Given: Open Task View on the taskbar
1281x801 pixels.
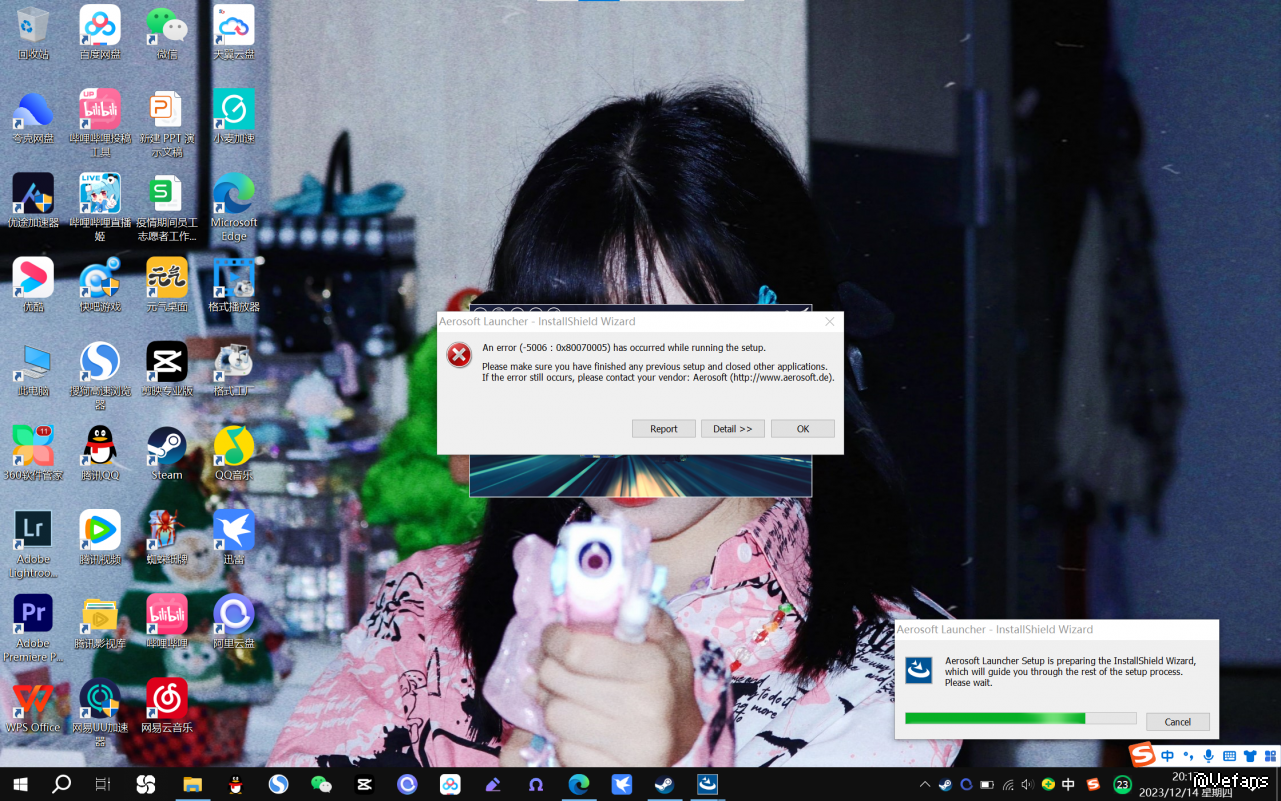Looking at the screenshot, I should pyautogui.click(x=103, y=785).
